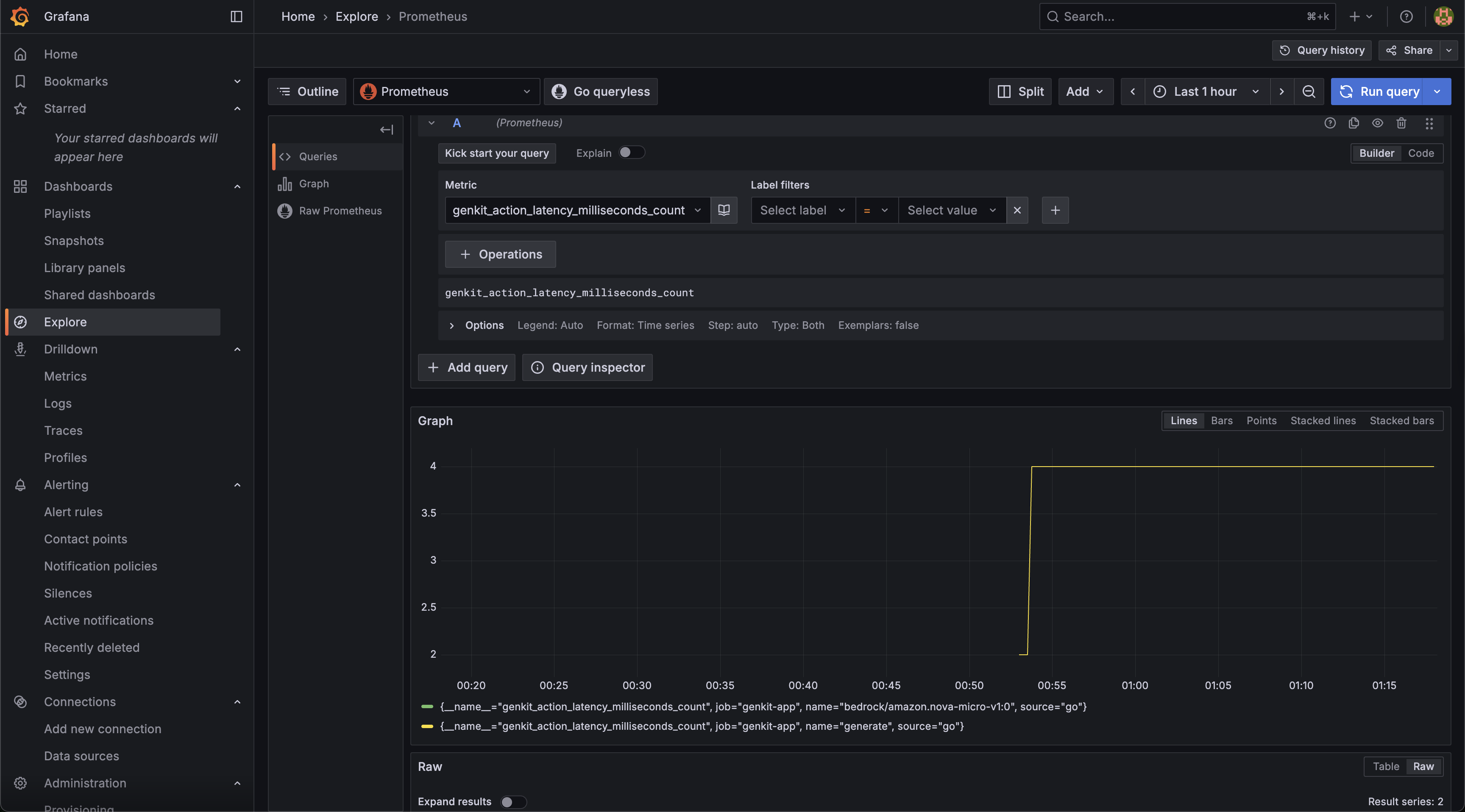Hide query A via eye icon
Image resolution: width=1465 pixels, height=812 pixels.
tap(1377, 123)
